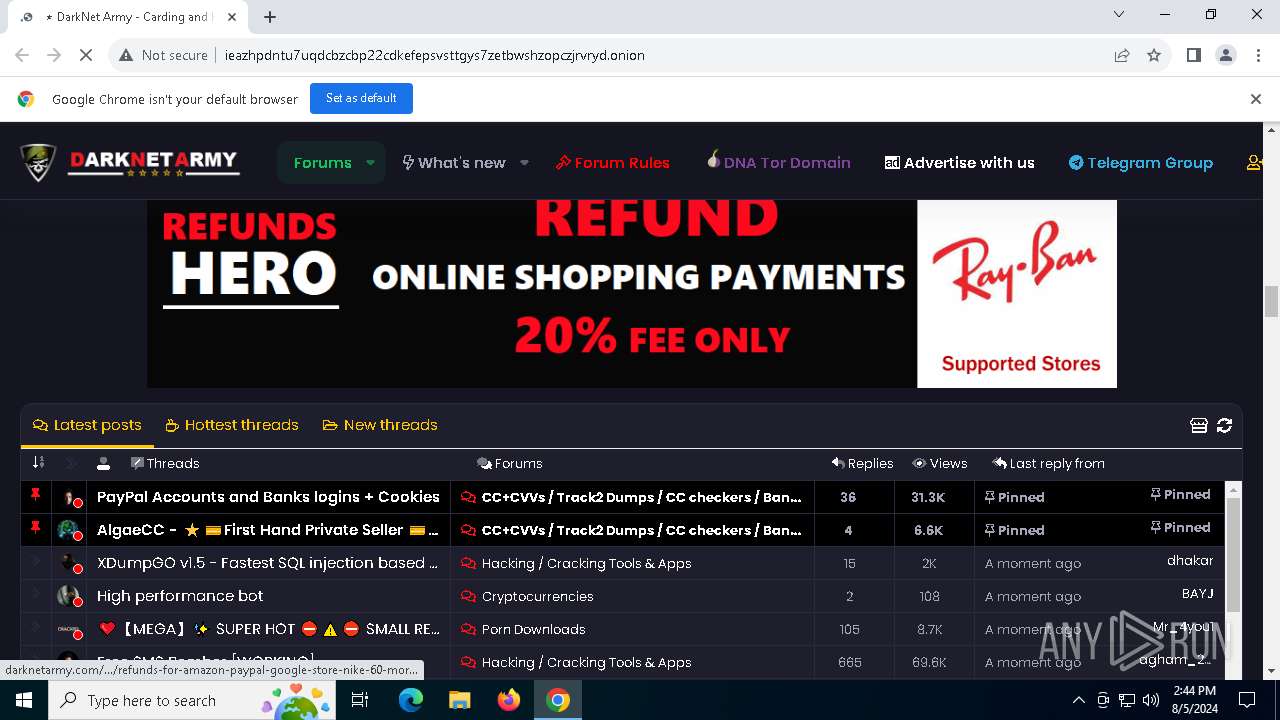Switch to the Latest posts tab
The image size is (1280, 720).
click(x=87, y=425)
